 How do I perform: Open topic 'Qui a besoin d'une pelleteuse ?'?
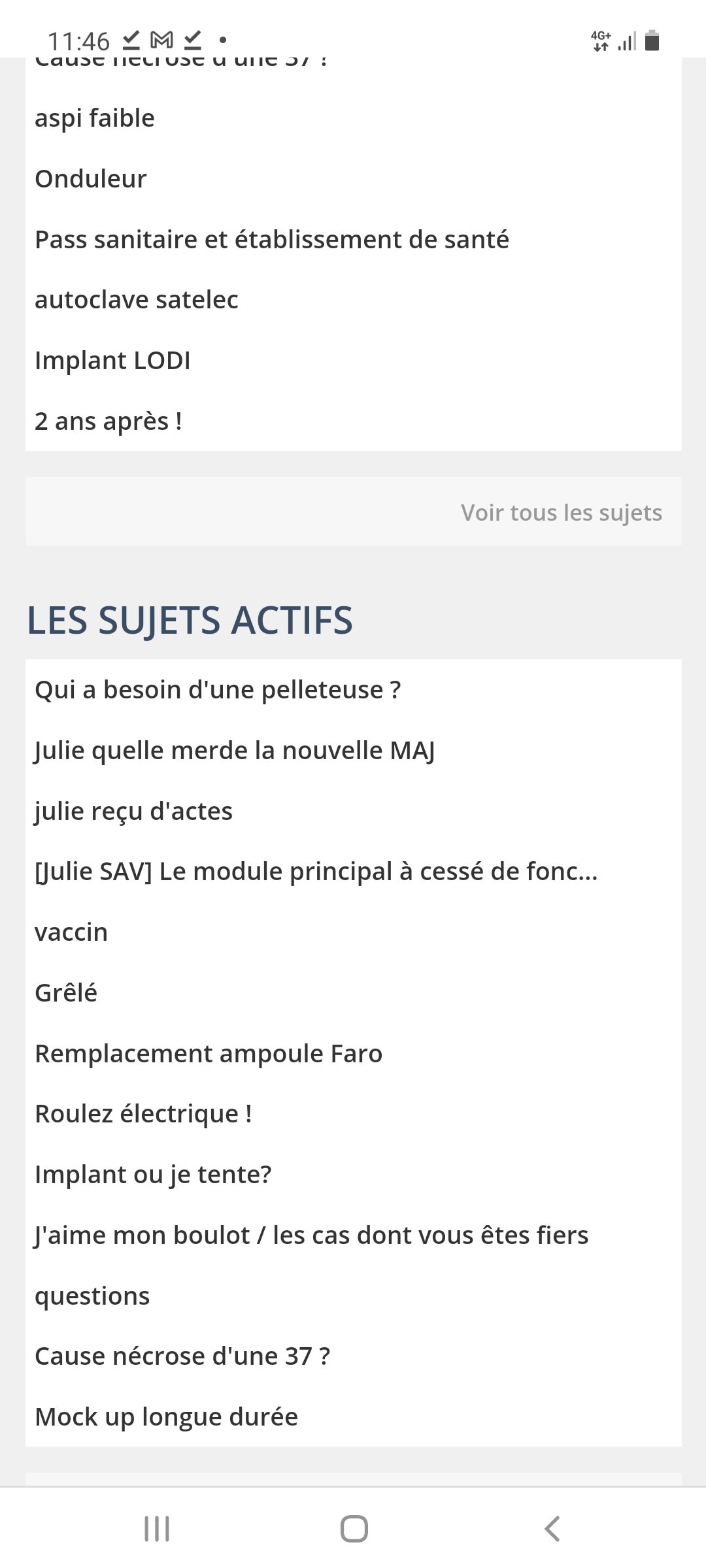(x=218, y=689)
